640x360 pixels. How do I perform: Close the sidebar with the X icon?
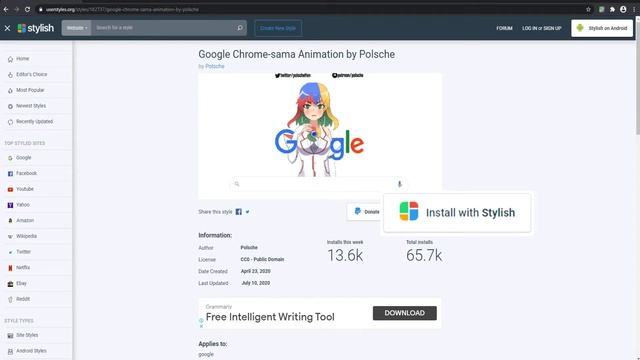(x=7, y=28)
